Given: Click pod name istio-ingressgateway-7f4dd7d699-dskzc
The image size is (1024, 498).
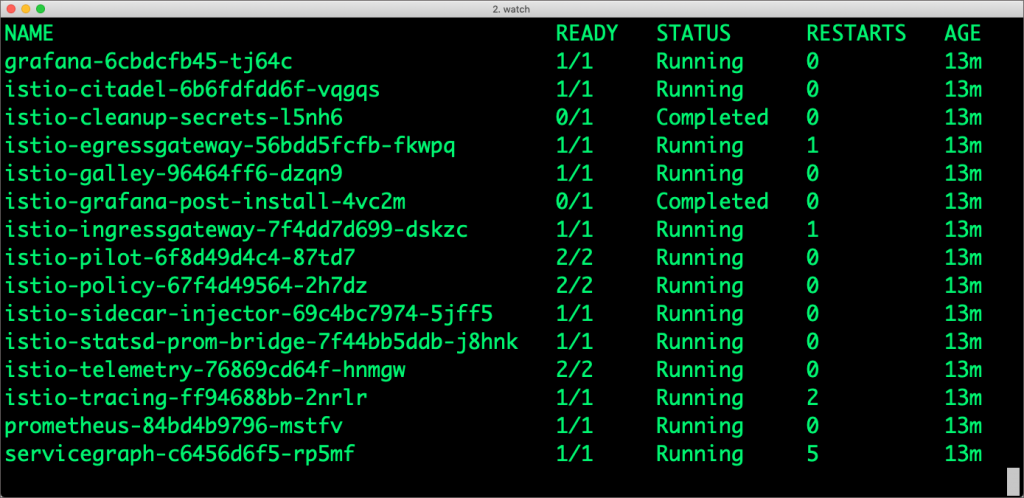Looking at the screenshot, I should 236,230.
